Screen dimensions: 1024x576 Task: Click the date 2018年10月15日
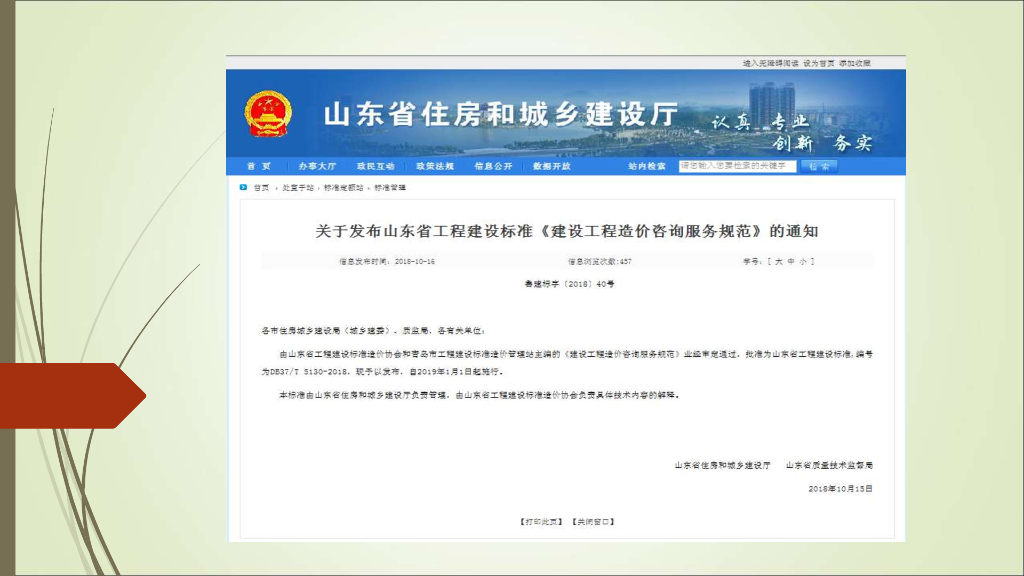840,488
